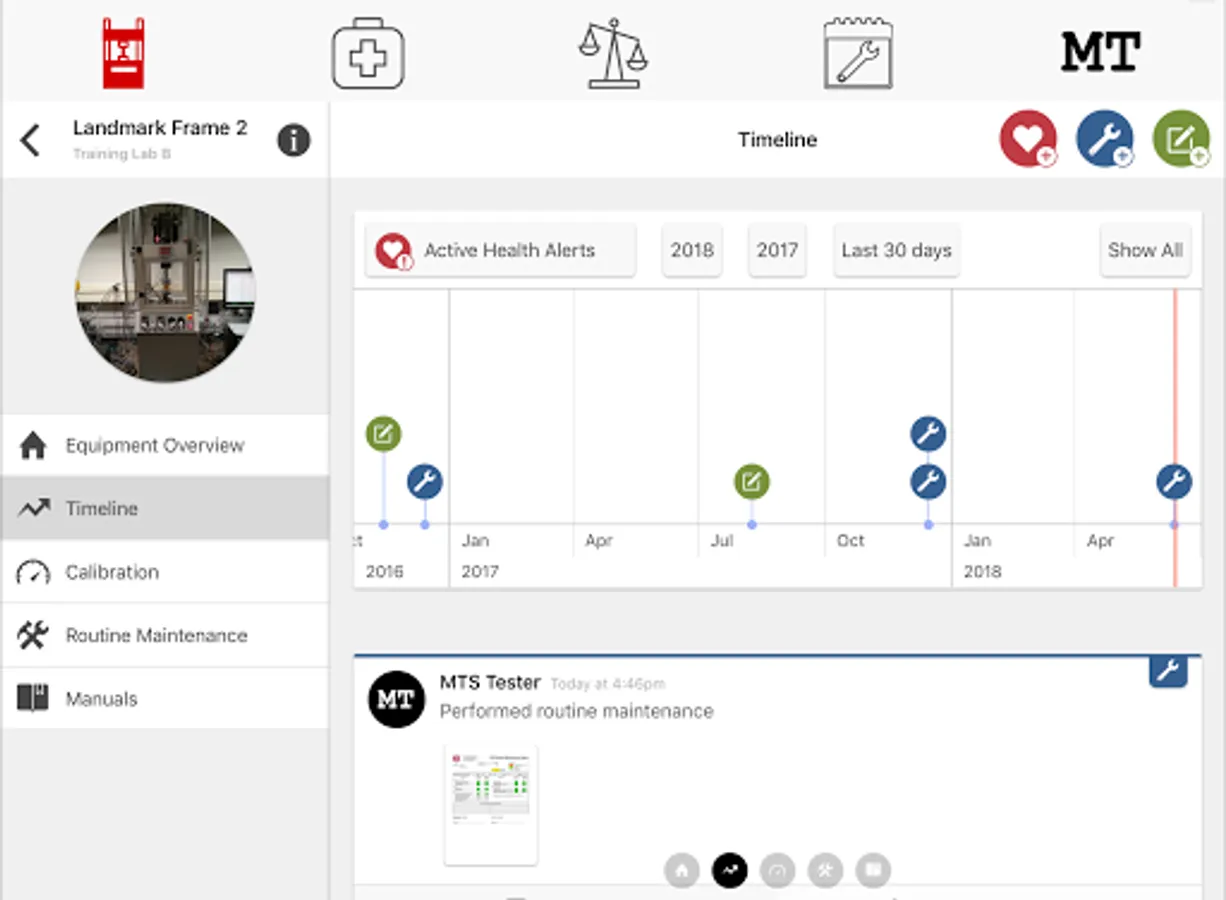
Task: Tap the manual book dot in bottom pager
Action: (873, 871)
